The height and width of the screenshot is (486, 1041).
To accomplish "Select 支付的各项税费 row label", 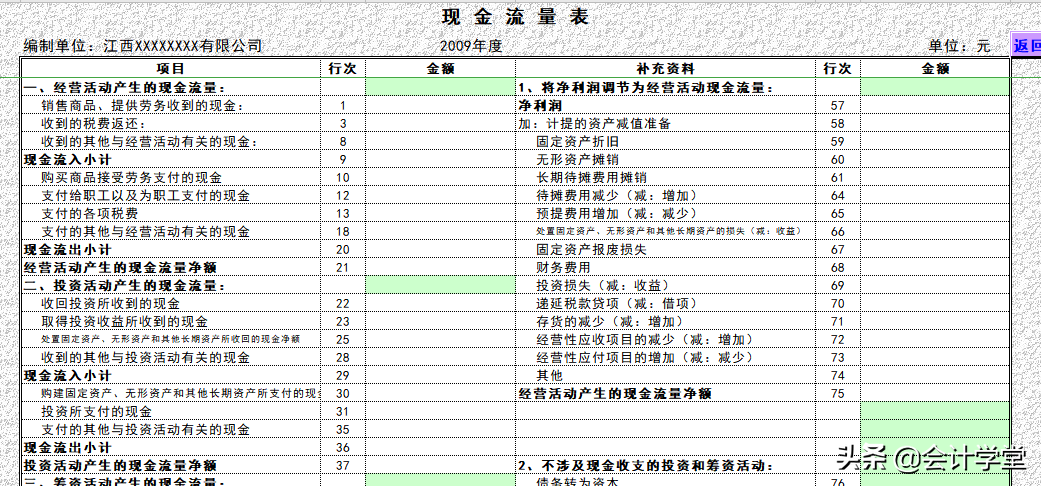I will point(90,214).
